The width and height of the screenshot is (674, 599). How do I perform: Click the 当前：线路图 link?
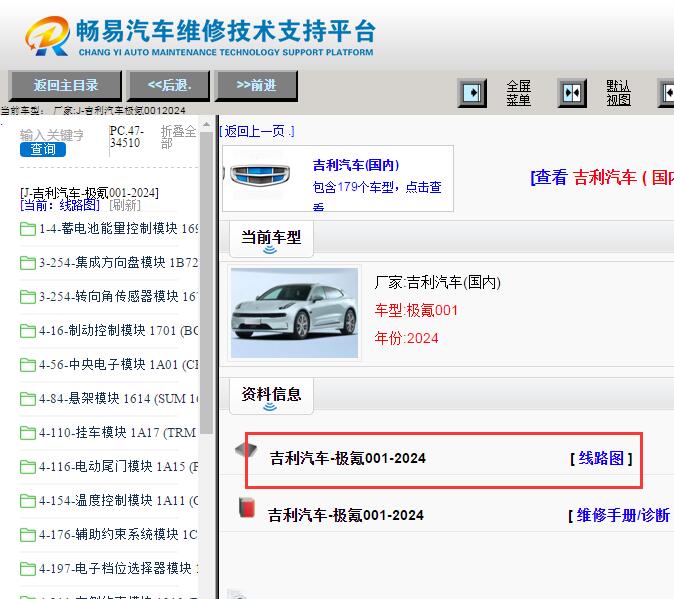(x=60, y=205)
